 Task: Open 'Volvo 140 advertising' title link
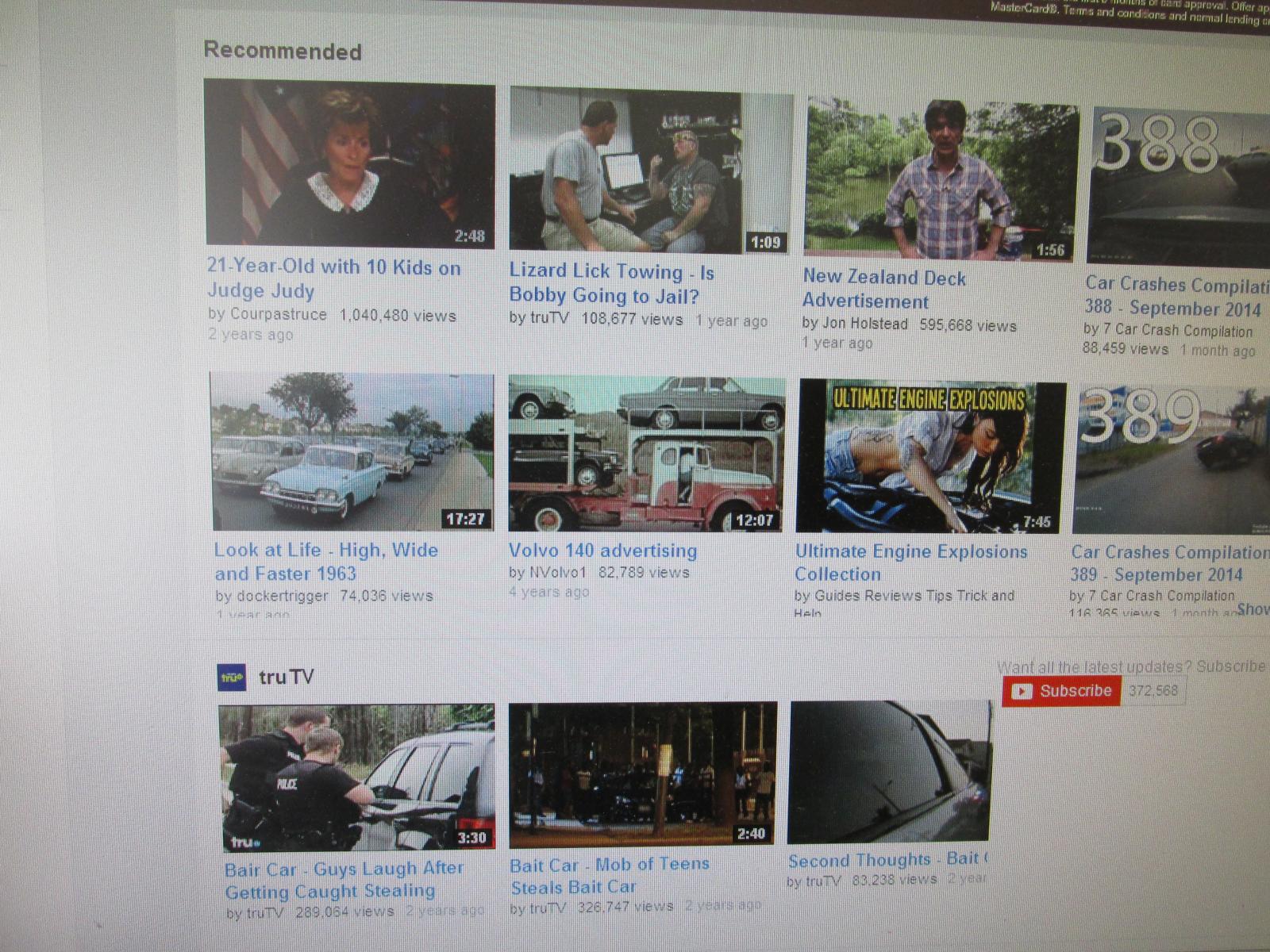pos(602,551)
